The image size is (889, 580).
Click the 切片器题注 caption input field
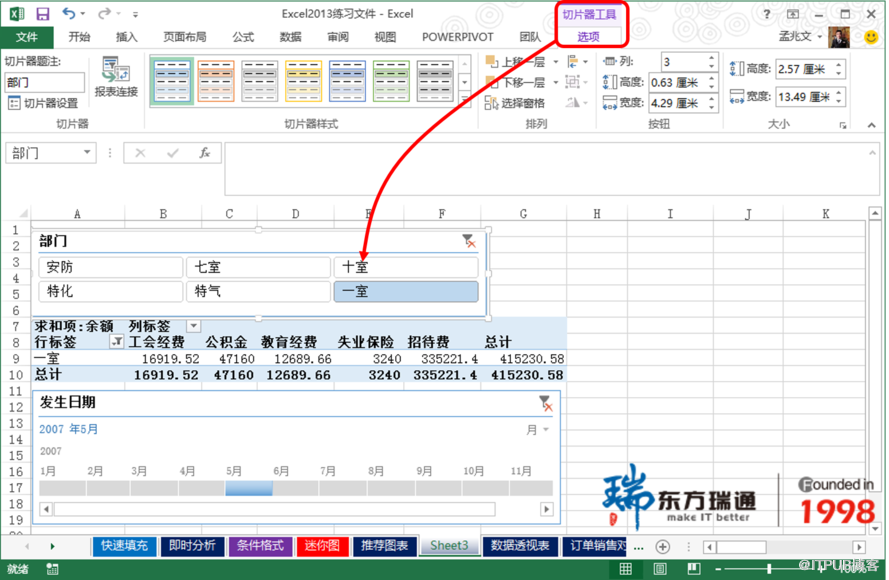[x=45, y=83]
